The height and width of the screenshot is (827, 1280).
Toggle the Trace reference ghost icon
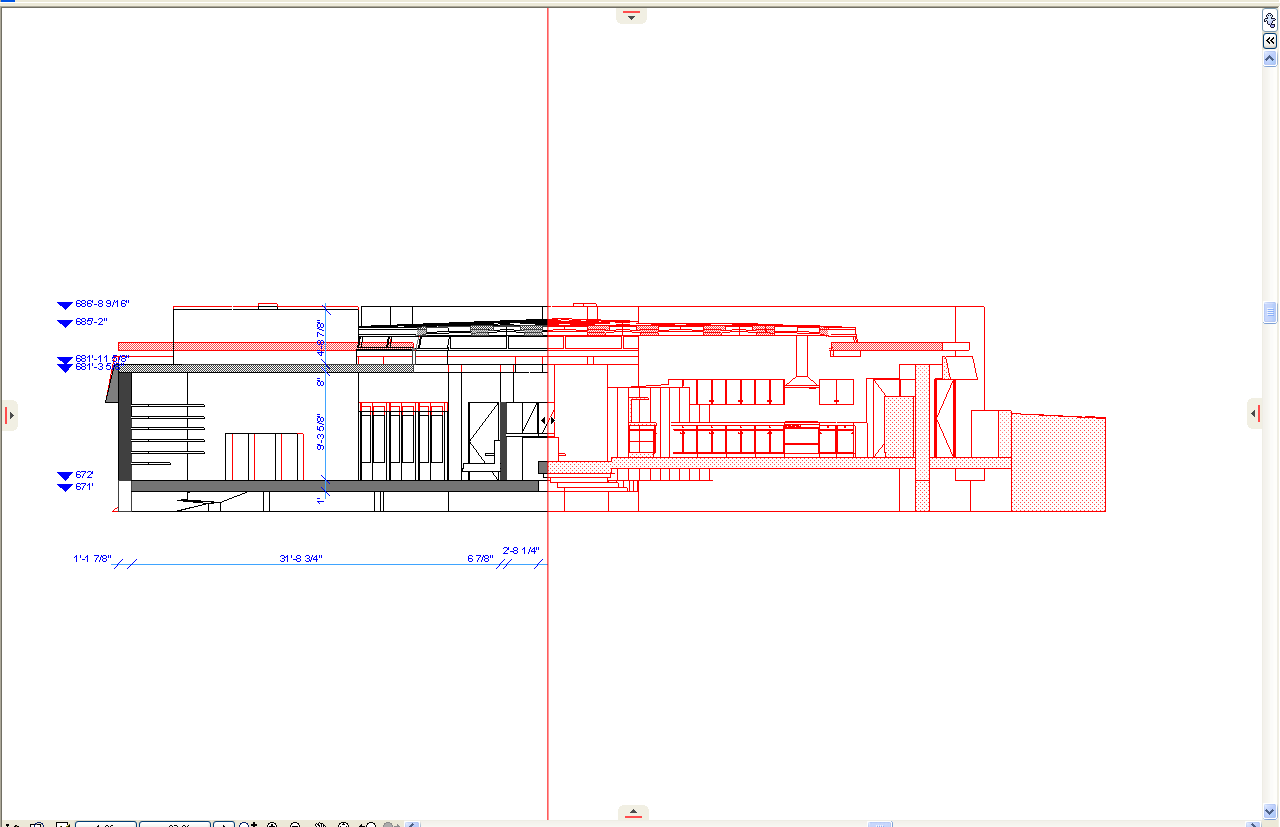pos(1270,20)
